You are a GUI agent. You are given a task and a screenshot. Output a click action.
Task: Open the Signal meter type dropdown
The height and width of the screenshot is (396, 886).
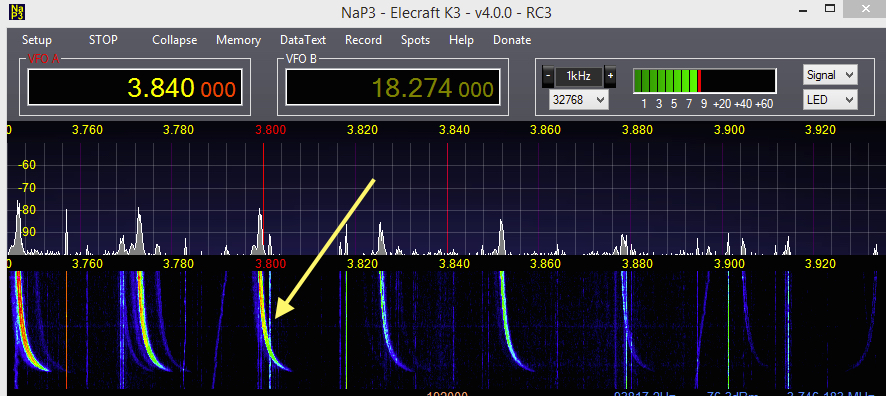[830, 75]
